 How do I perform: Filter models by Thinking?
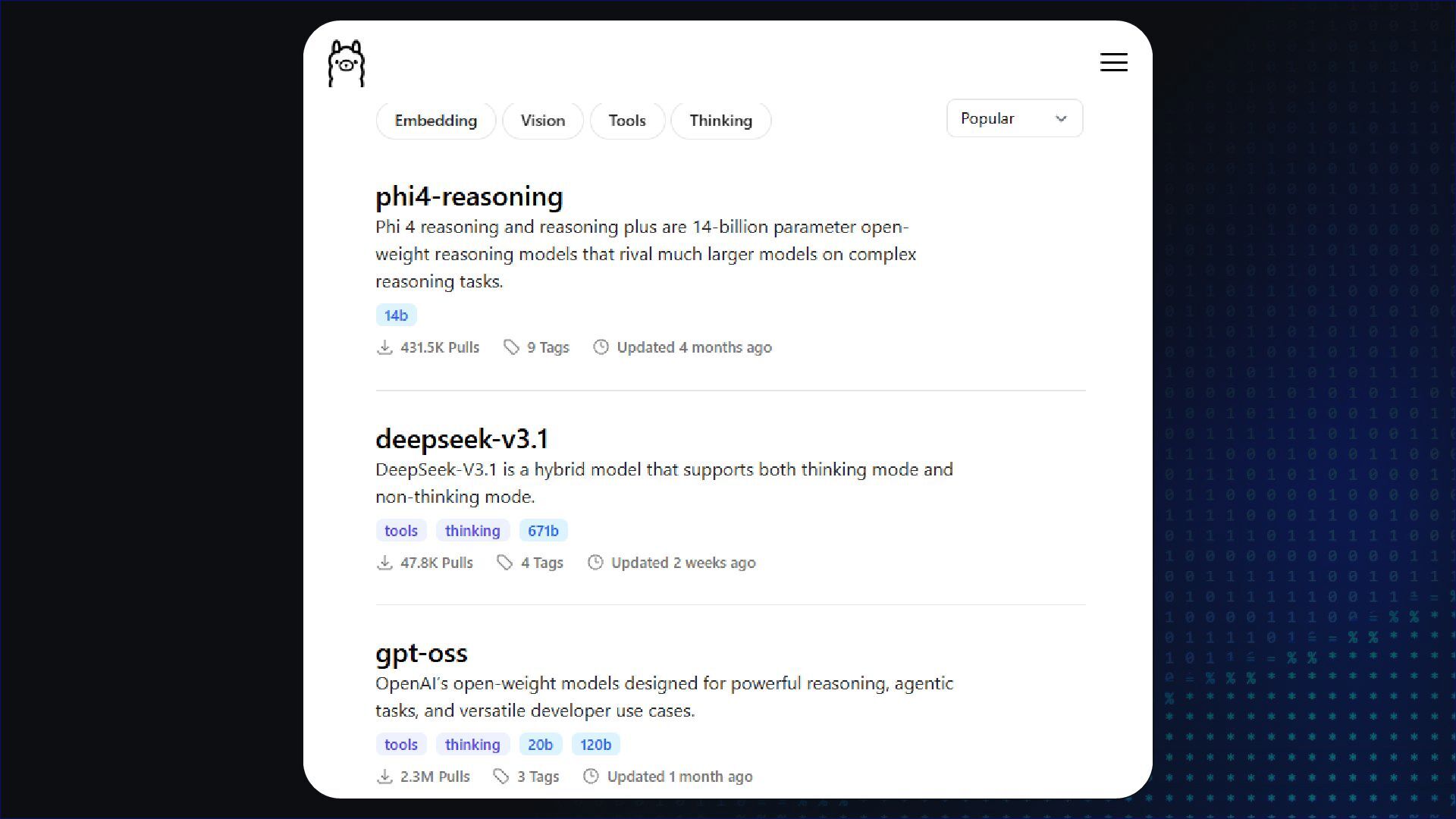pyautogui.click(x=721, y=121)
